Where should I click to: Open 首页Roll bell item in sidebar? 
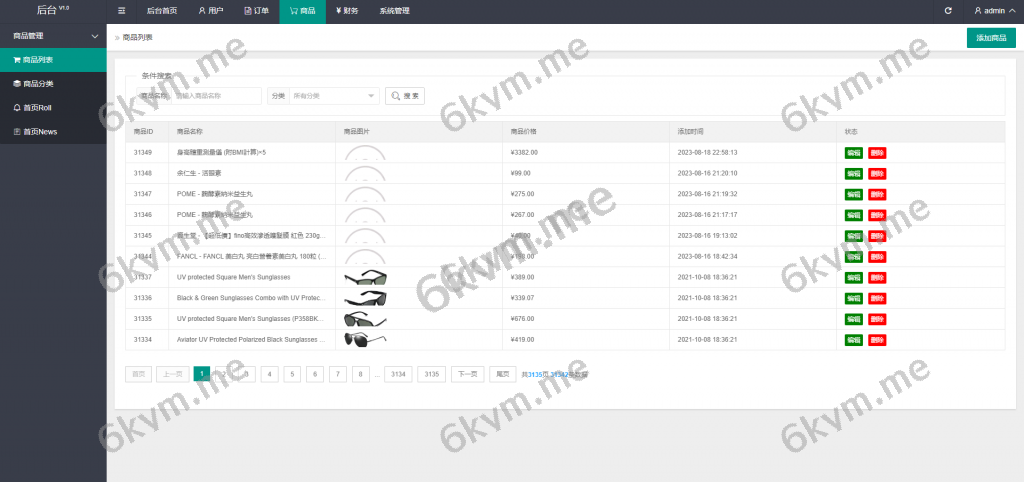pyautogui.click(x=53, y=108)
